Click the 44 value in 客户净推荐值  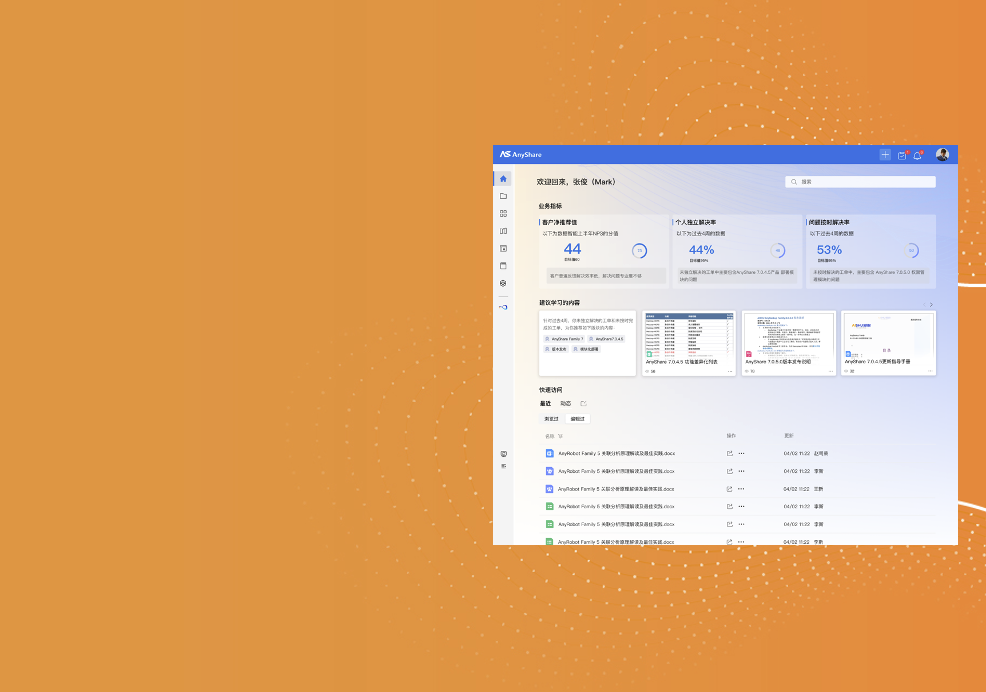(572, 249)
